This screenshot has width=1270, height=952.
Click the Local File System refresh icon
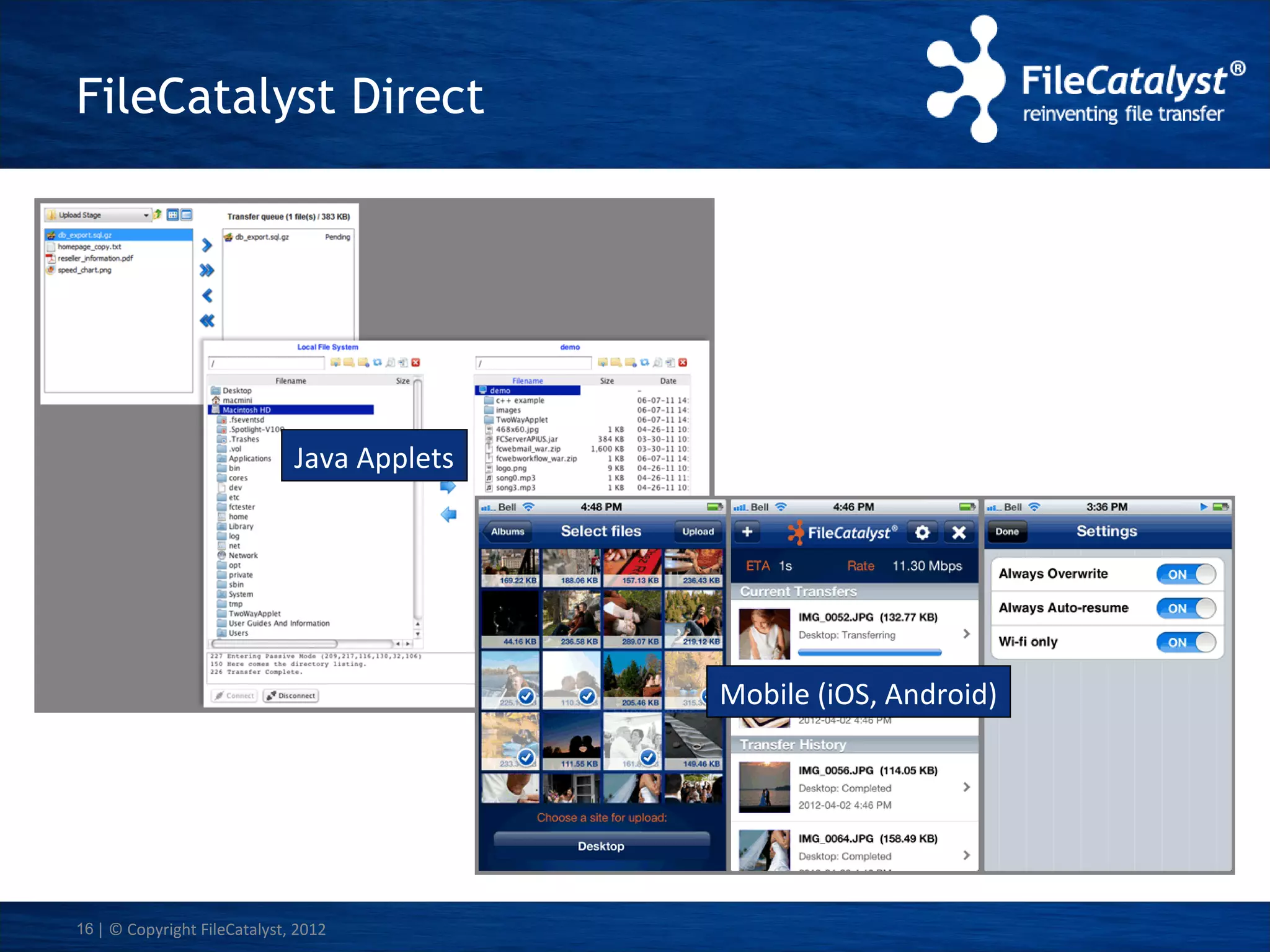(377, 363)
